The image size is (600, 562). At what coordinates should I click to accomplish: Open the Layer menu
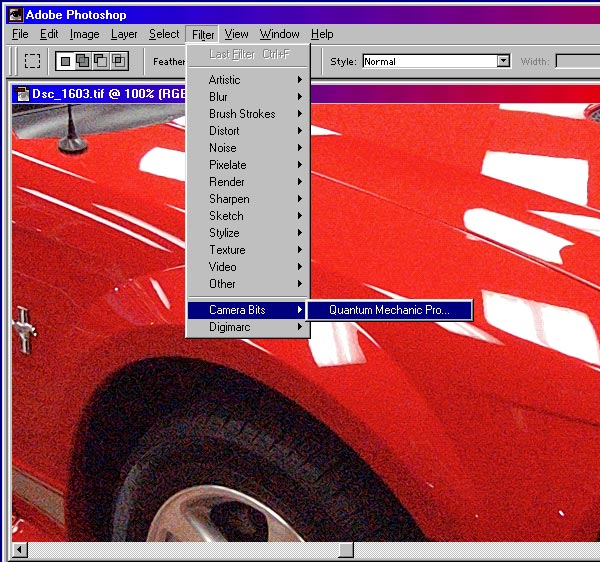(x=124, y=34)
